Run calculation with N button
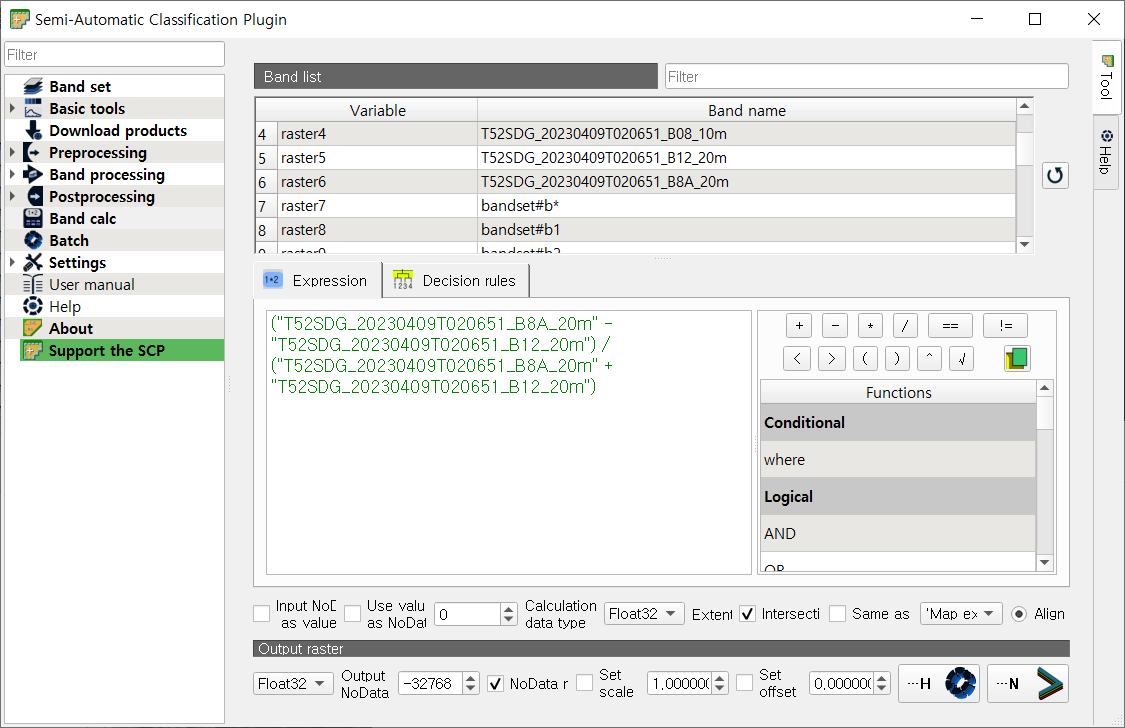Screen dimensions: 1125x728 pyautogui.click(x=1028, y=684)
